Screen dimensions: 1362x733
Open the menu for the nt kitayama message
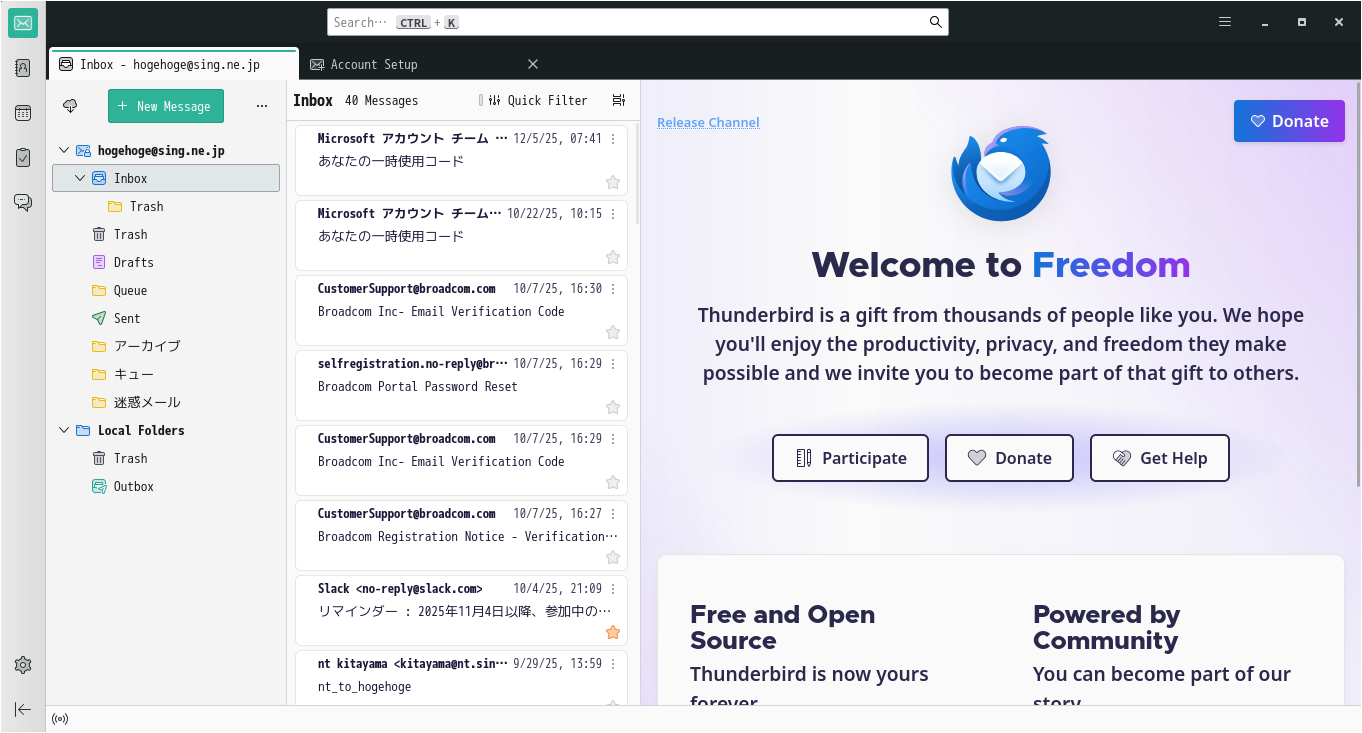[613, 664]
